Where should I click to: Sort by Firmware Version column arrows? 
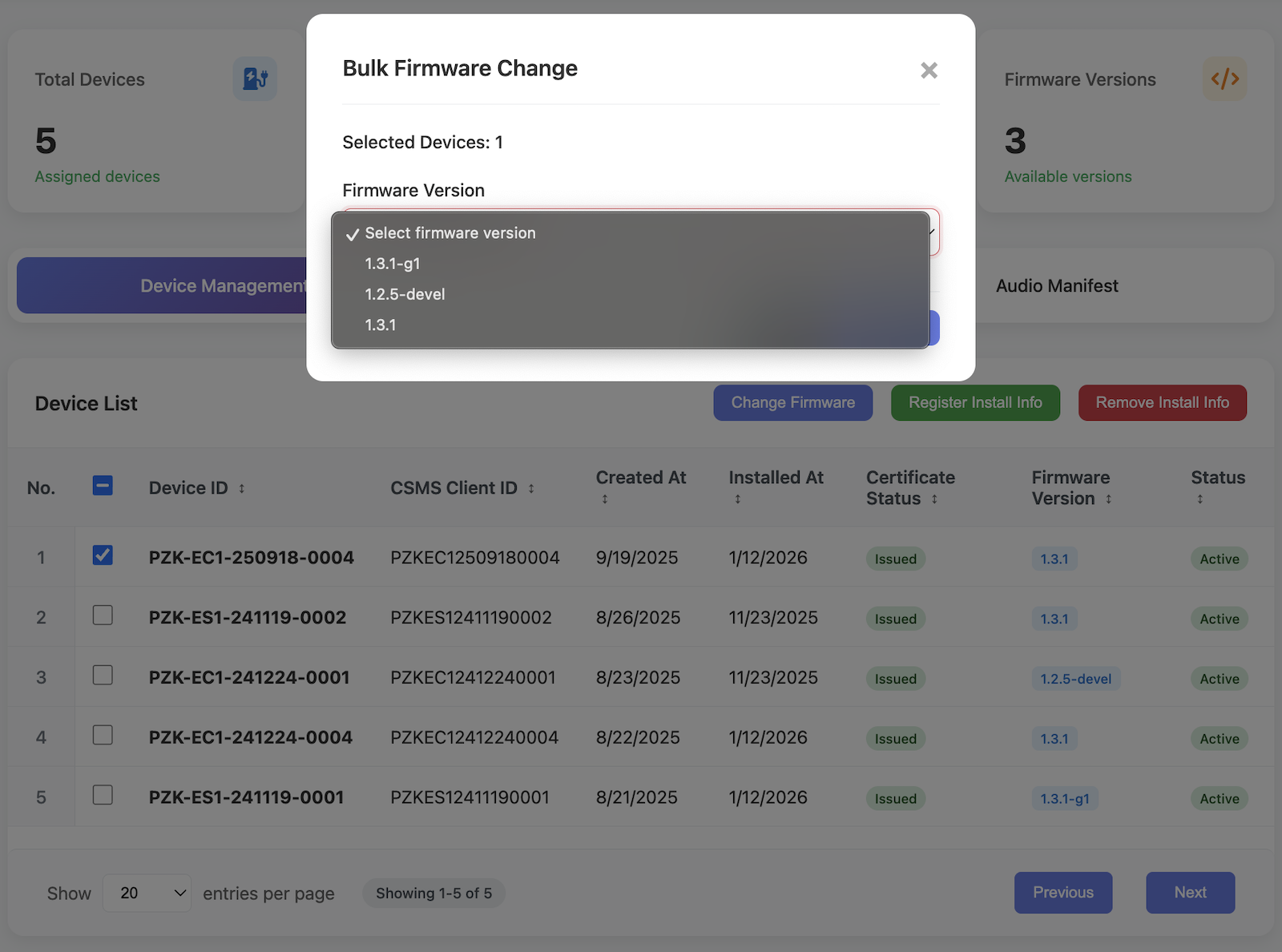1108,499
